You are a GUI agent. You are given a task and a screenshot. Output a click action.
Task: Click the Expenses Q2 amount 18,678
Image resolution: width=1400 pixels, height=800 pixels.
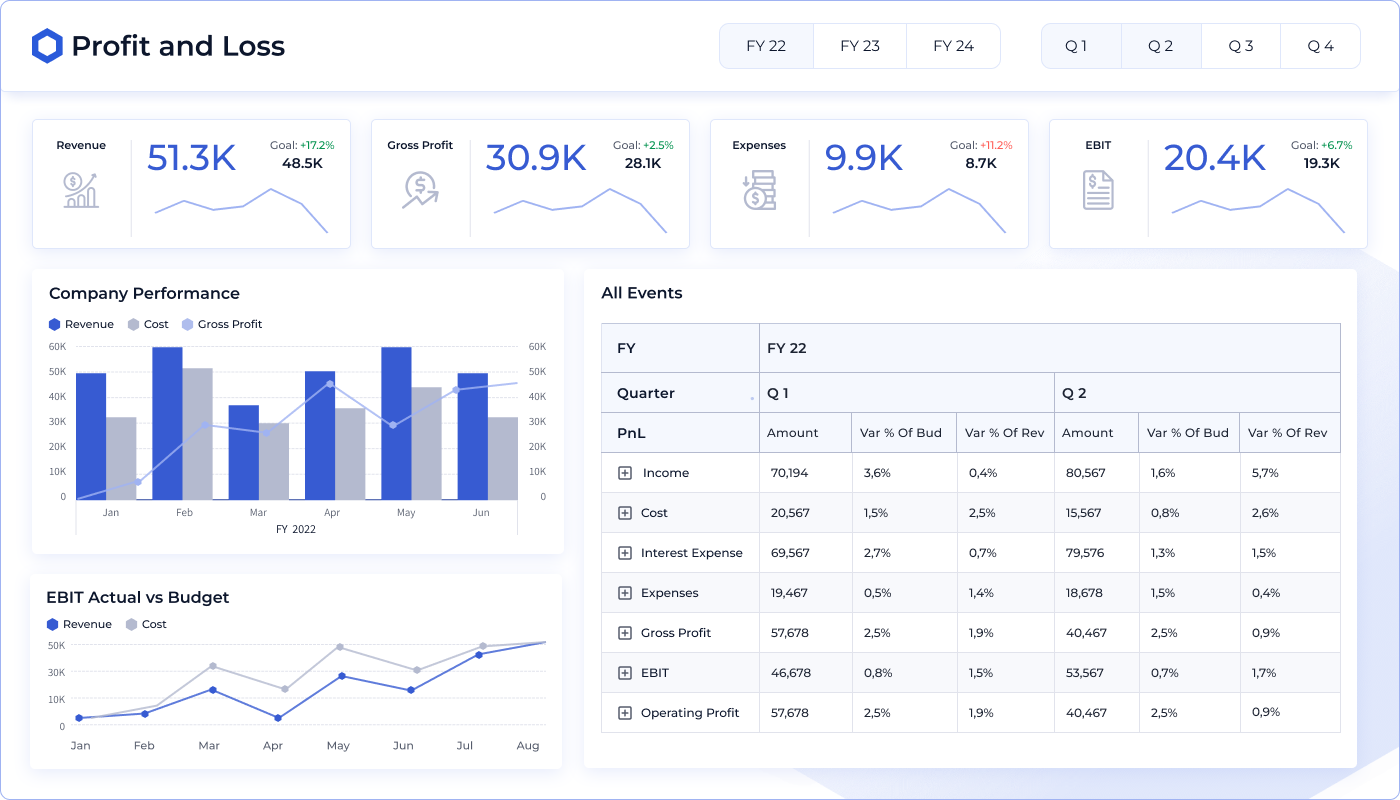click(x=1084, y=593)
